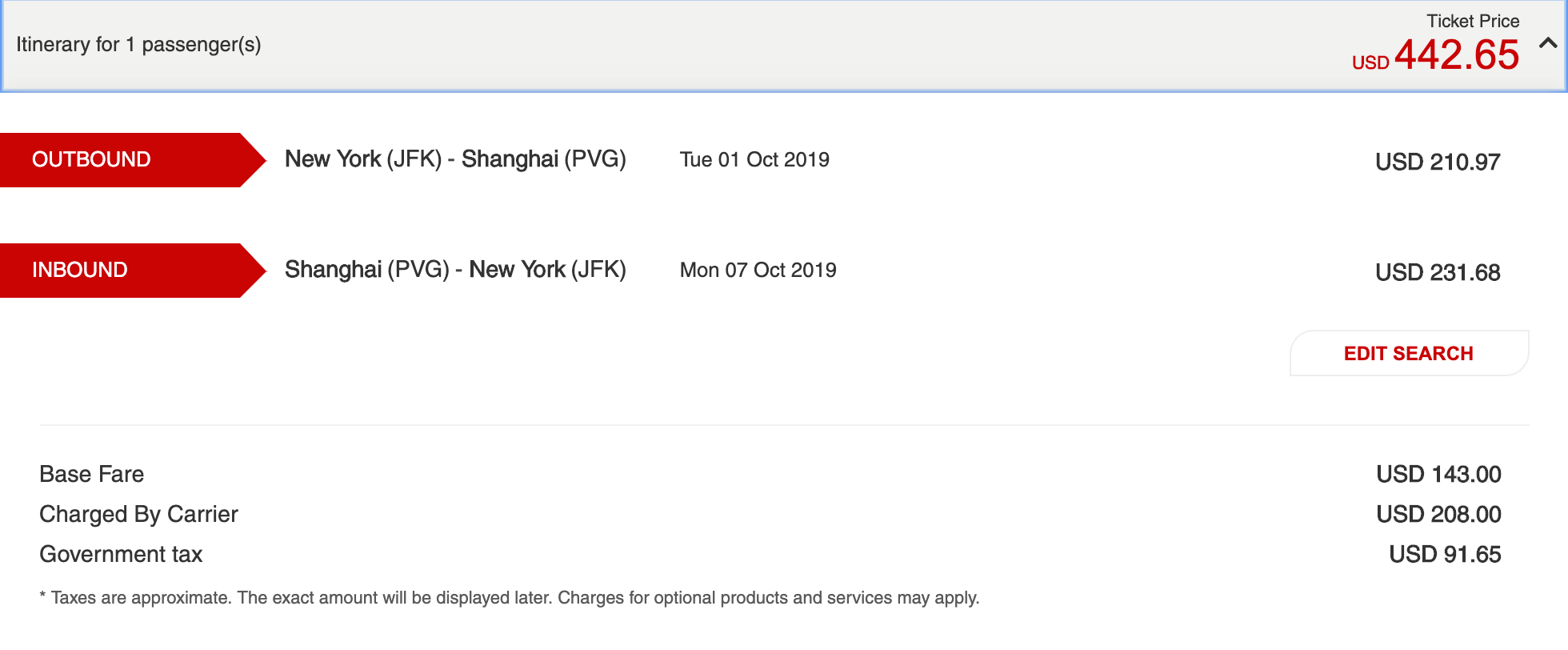Click the government tax amount USD 91.65

1445,554
